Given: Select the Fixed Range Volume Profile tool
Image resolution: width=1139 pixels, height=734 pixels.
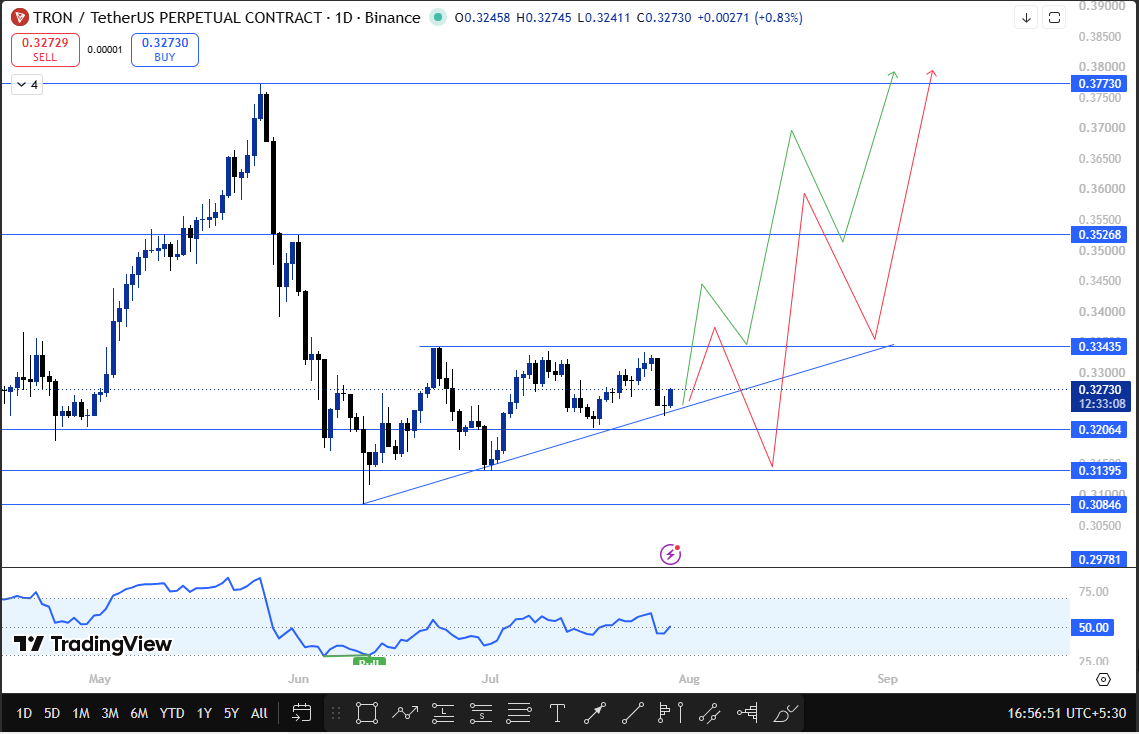Looking at the screenshot, I should click(x=747, y=713).
